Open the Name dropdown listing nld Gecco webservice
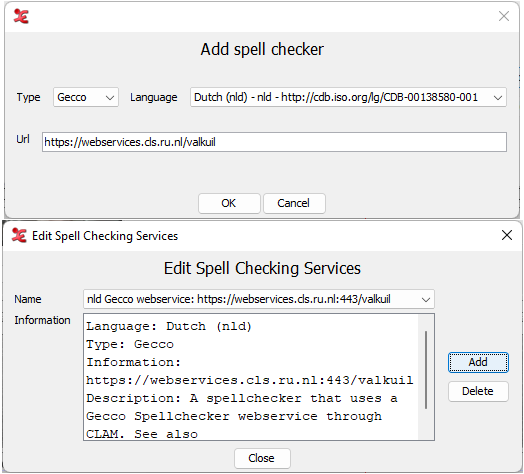 (259, 299)
